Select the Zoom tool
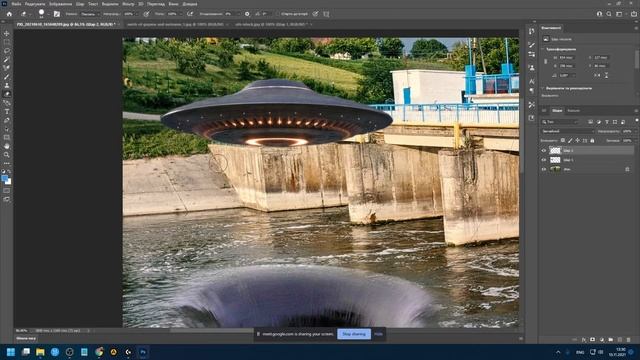The image size is (640, 360). 7,155
